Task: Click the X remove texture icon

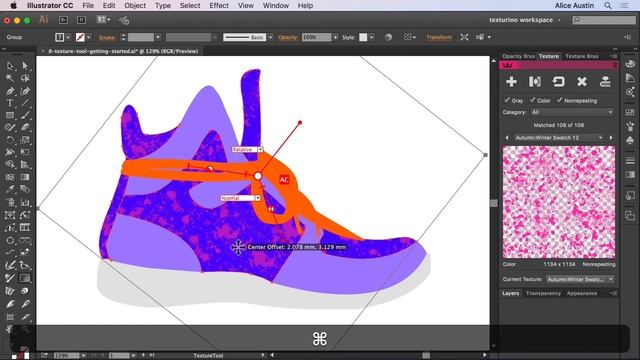Action: 582,82
